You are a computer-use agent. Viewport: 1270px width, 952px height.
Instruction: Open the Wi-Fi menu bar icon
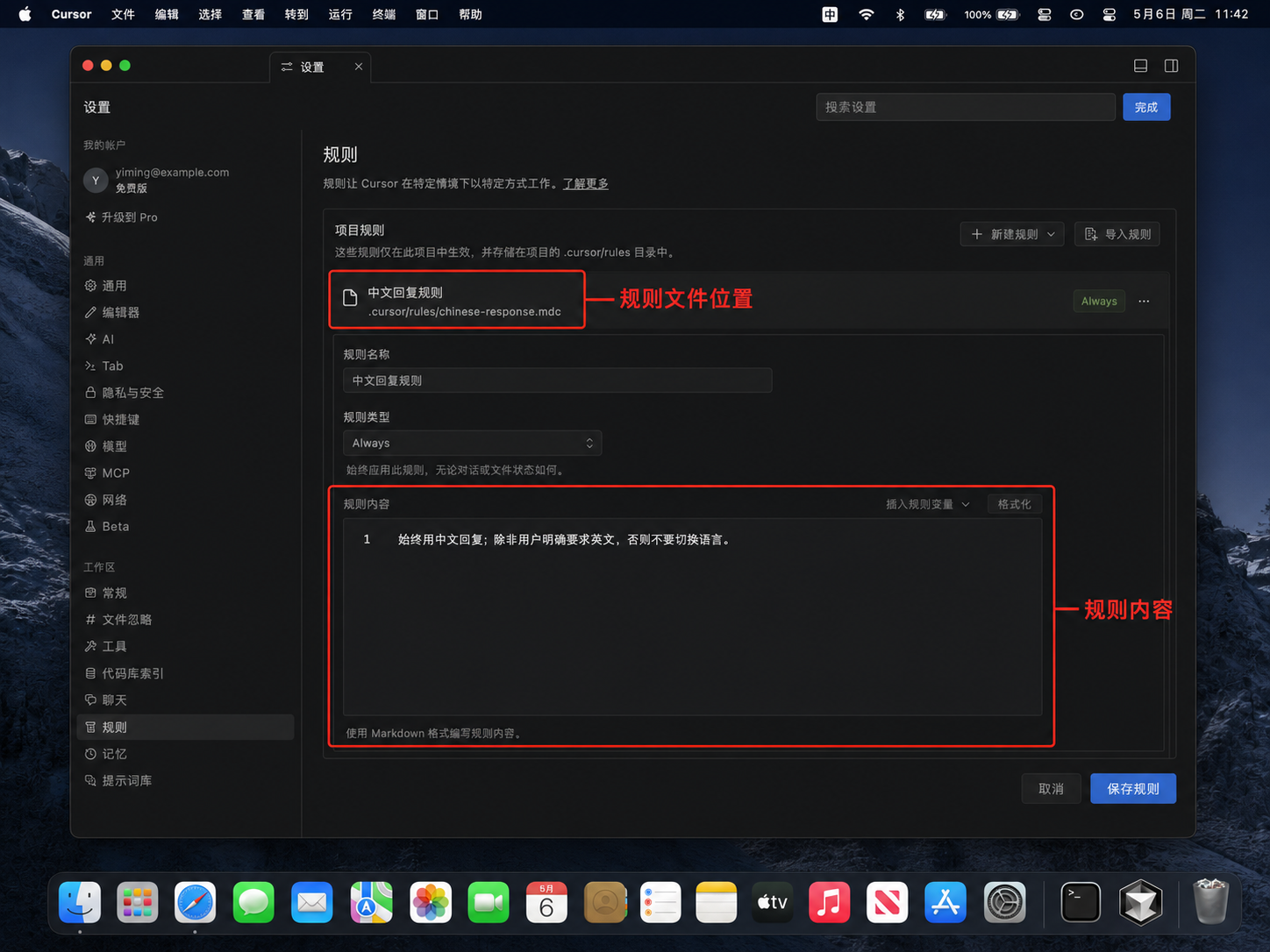[x=867, y=14]
